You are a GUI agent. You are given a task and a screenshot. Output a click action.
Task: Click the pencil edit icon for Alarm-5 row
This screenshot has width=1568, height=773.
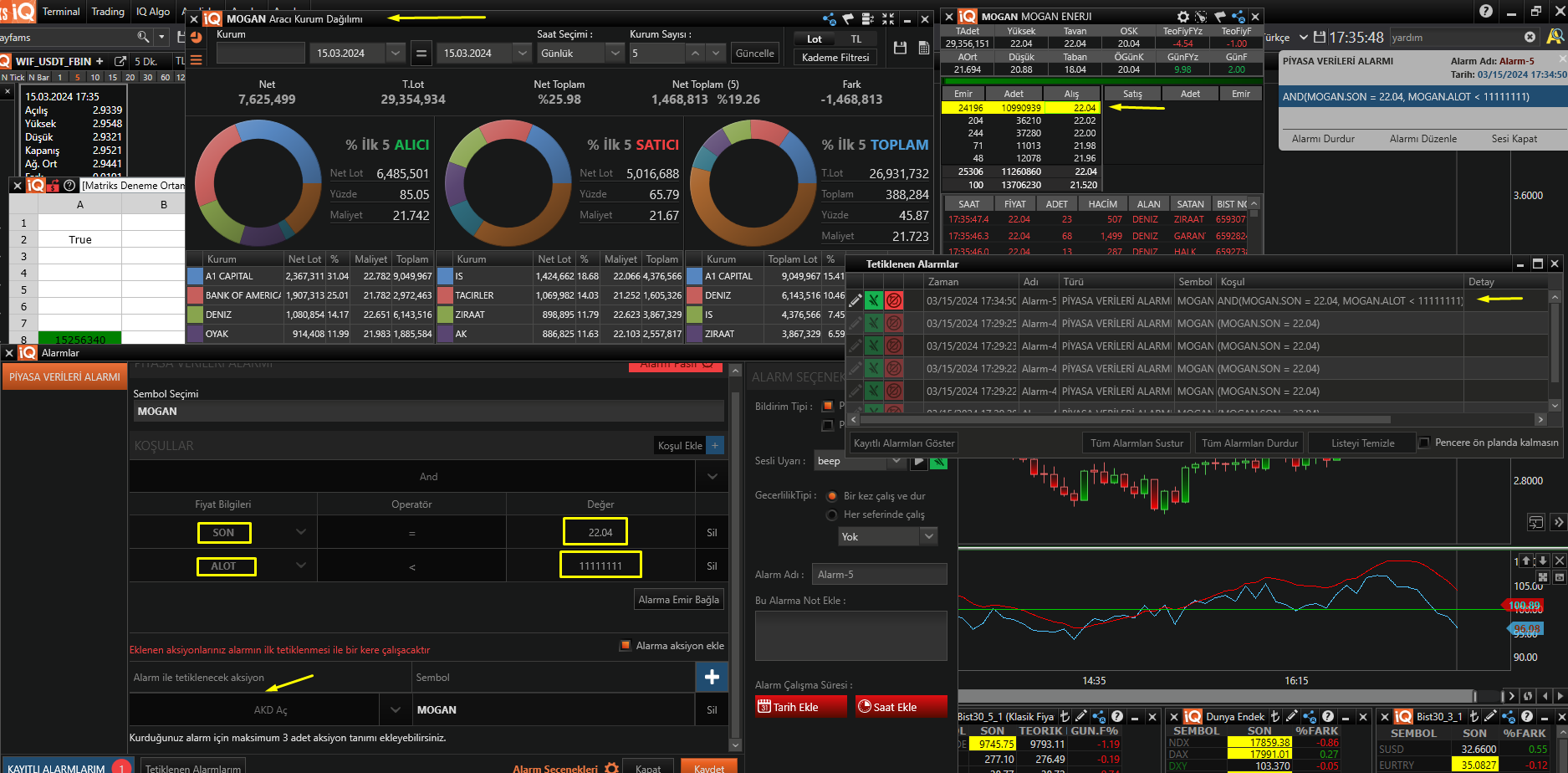855,300
